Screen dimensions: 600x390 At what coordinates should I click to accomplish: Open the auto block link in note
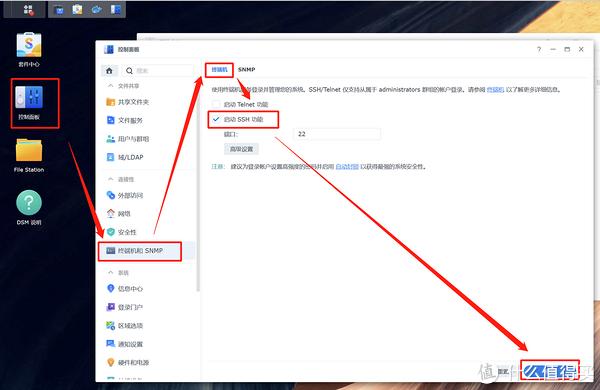(347, 166)
